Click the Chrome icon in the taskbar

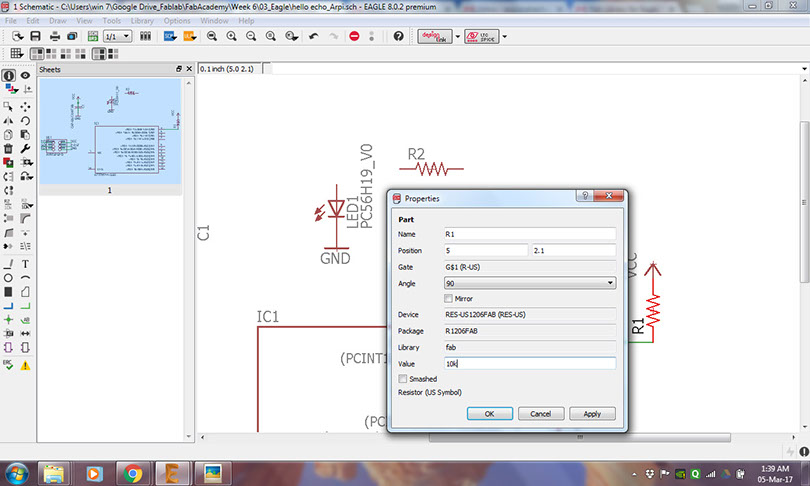pyautogui.click(x=133, y=473)
